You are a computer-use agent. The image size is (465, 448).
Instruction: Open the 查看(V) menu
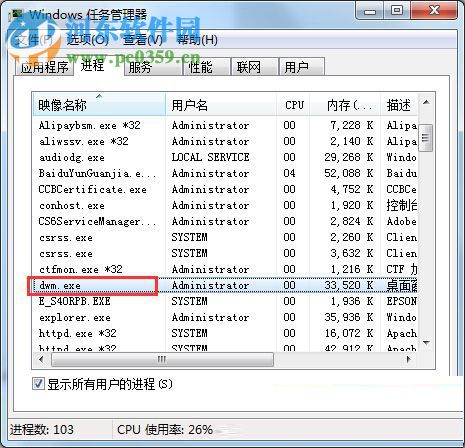click(143, 40)
